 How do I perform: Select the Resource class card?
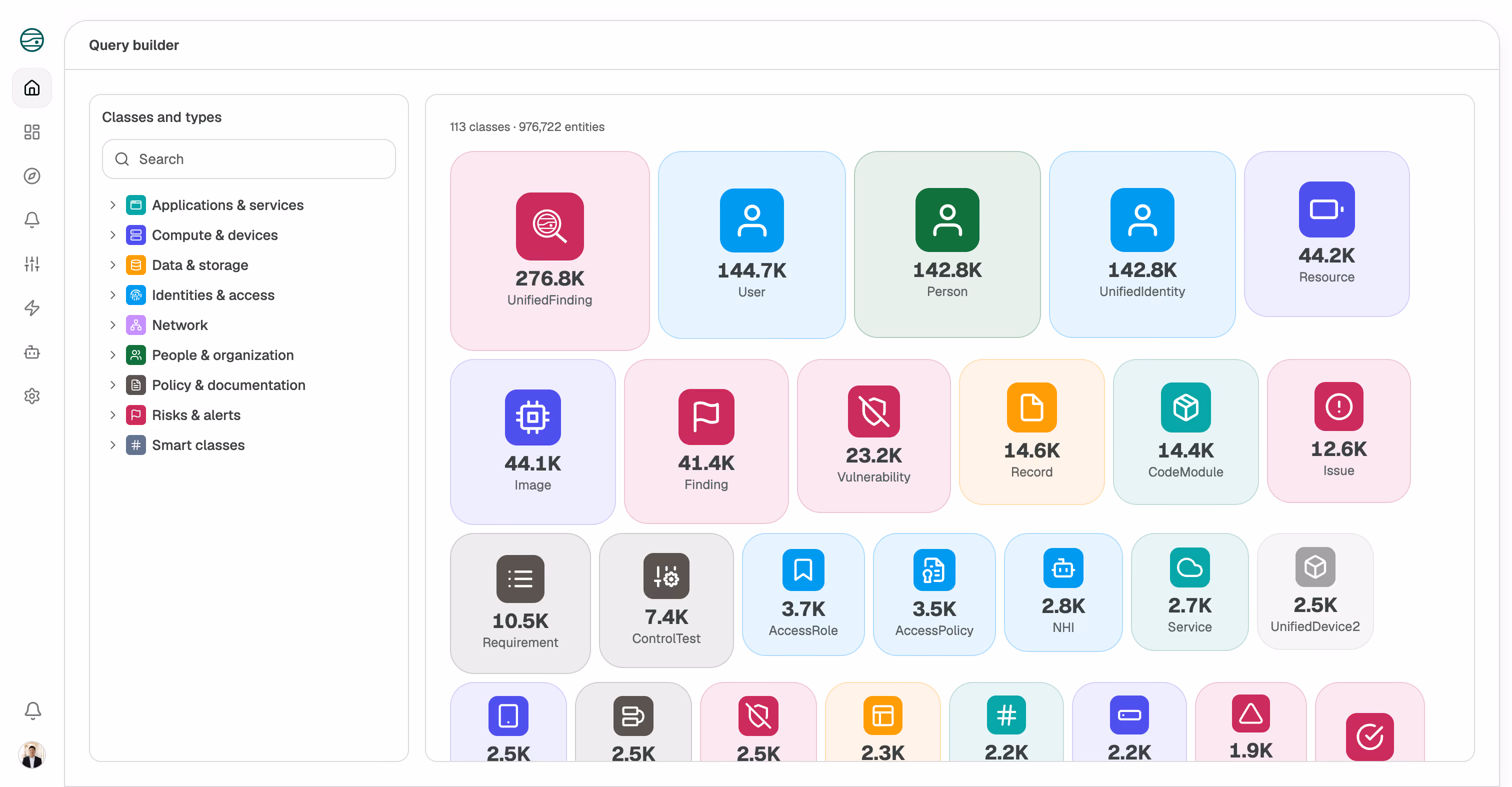point(1326,234)
